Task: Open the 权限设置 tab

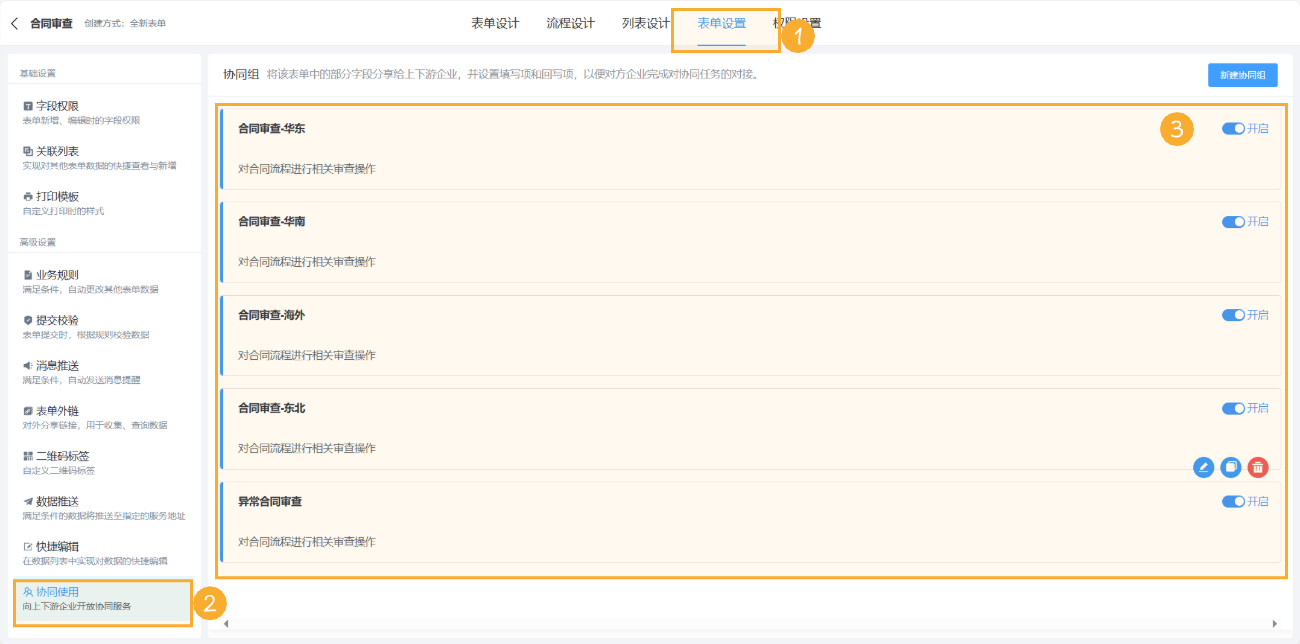Action: coord(799,20)
